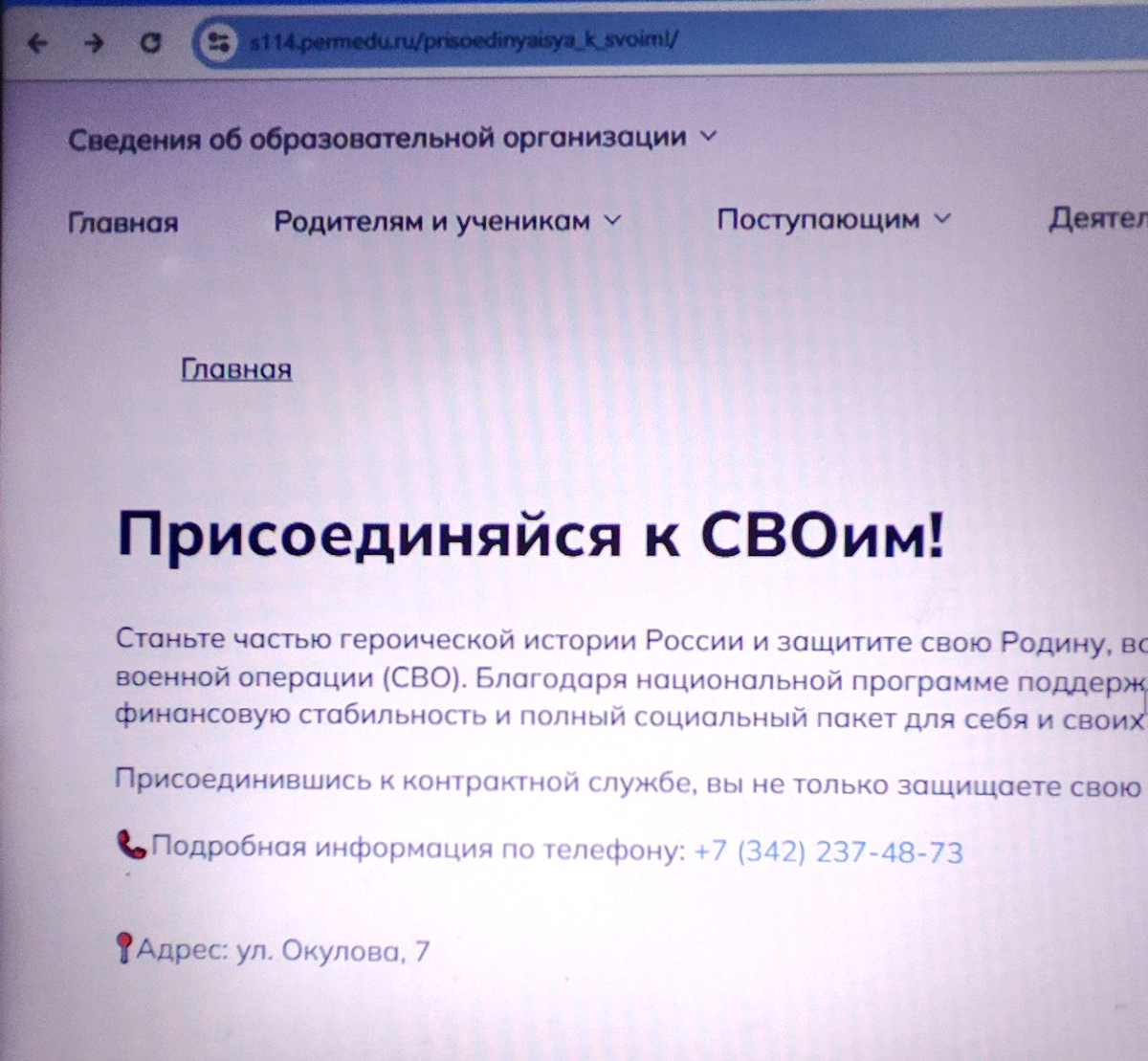The width and height of the screenshot is (1148, 1061).
Task: Expand chevron beside 'Сведения об образовательной организации'
Action: coord(709,137)
